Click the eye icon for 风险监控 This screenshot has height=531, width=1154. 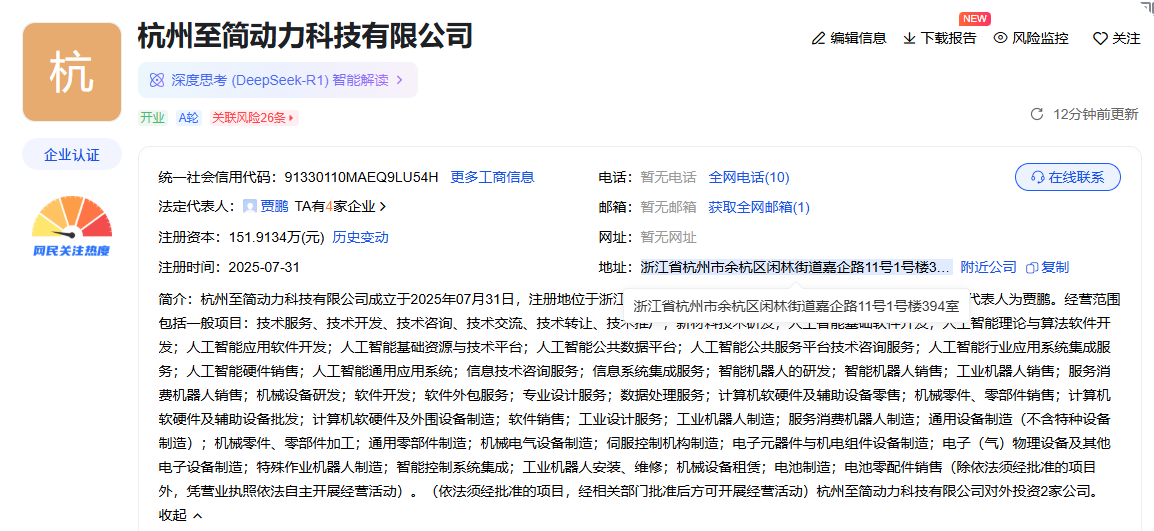[x=1000, y=38]
